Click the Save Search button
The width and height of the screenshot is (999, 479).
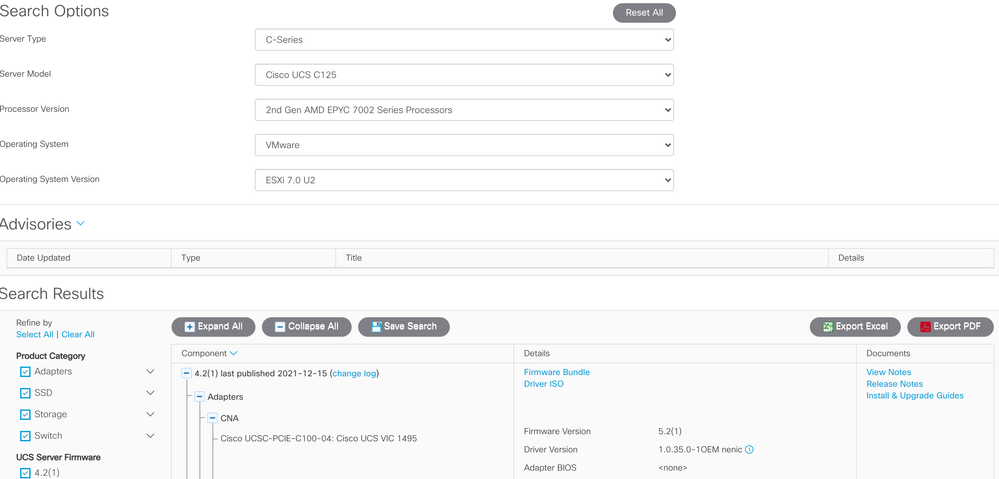(x=404, y=327)
